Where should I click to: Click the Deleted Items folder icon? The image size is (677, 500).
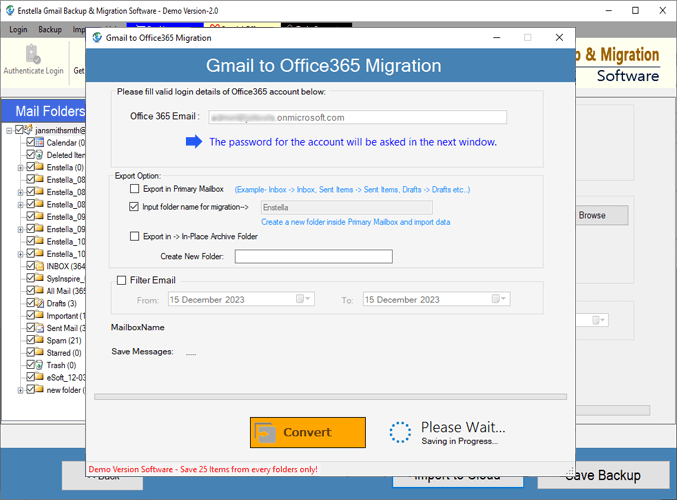[x=40, y=155]
